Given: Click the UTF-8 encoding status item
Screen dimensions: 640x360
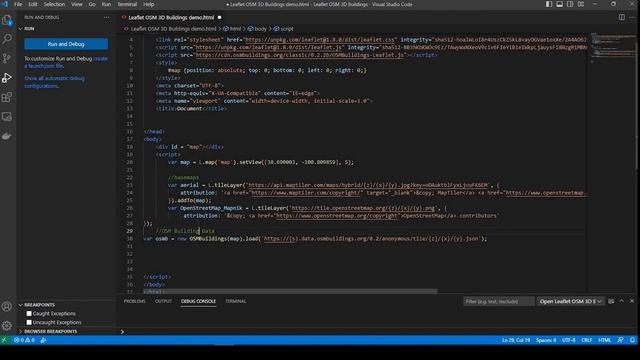Looking at the screenshot, I should click(569, 340).
